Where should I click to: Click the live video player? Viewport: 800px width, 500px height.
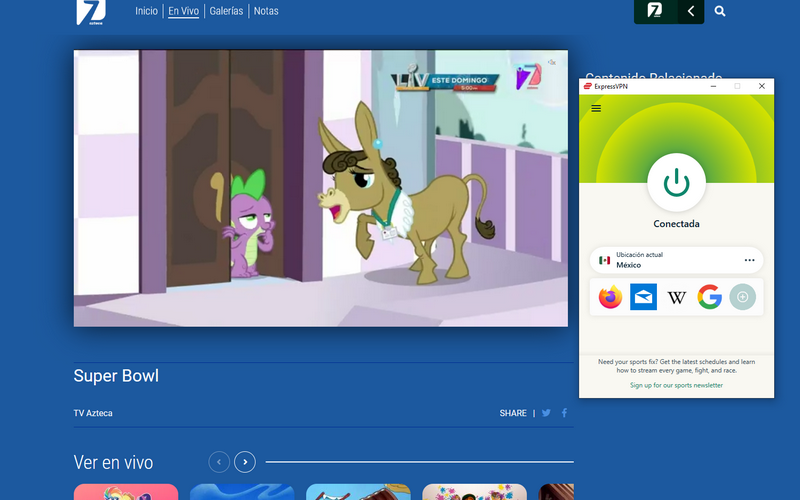(320, 188)
